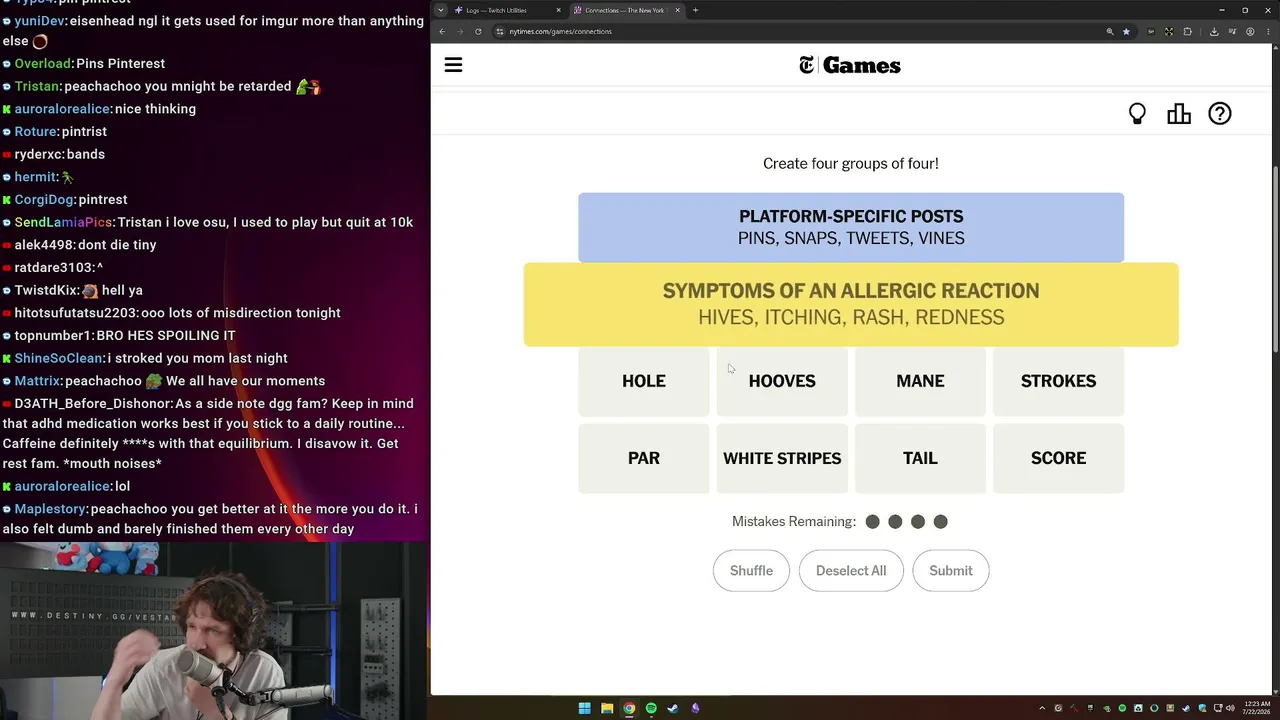The height and width of the screenshot is (720, 1280).
Task: Close the Connections browser tab
Action: pyautogui.click(x=678, y=10)
